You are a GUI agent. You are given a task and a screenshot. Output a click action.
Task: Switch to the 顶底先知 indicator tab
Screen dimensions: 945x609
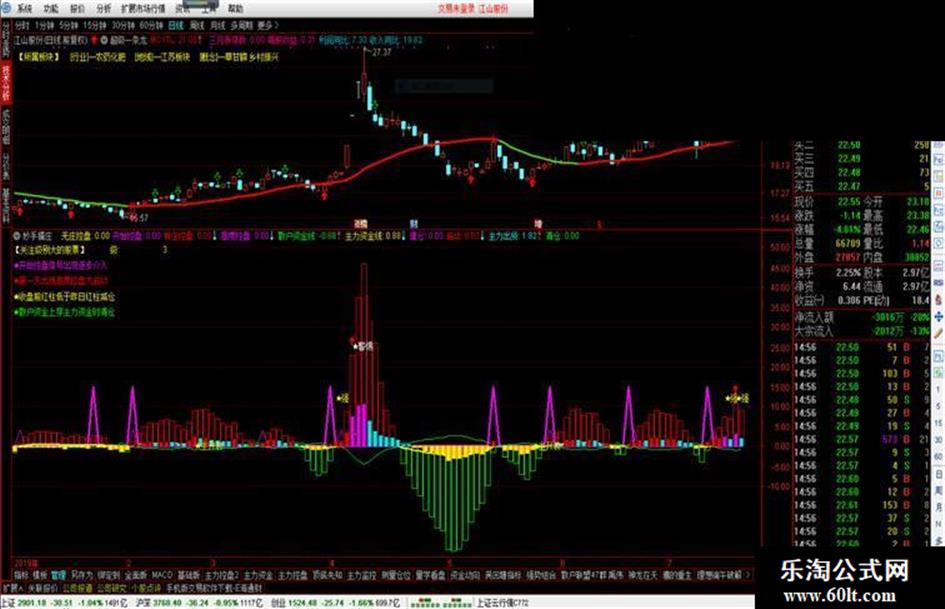click(x=327, y=575)
